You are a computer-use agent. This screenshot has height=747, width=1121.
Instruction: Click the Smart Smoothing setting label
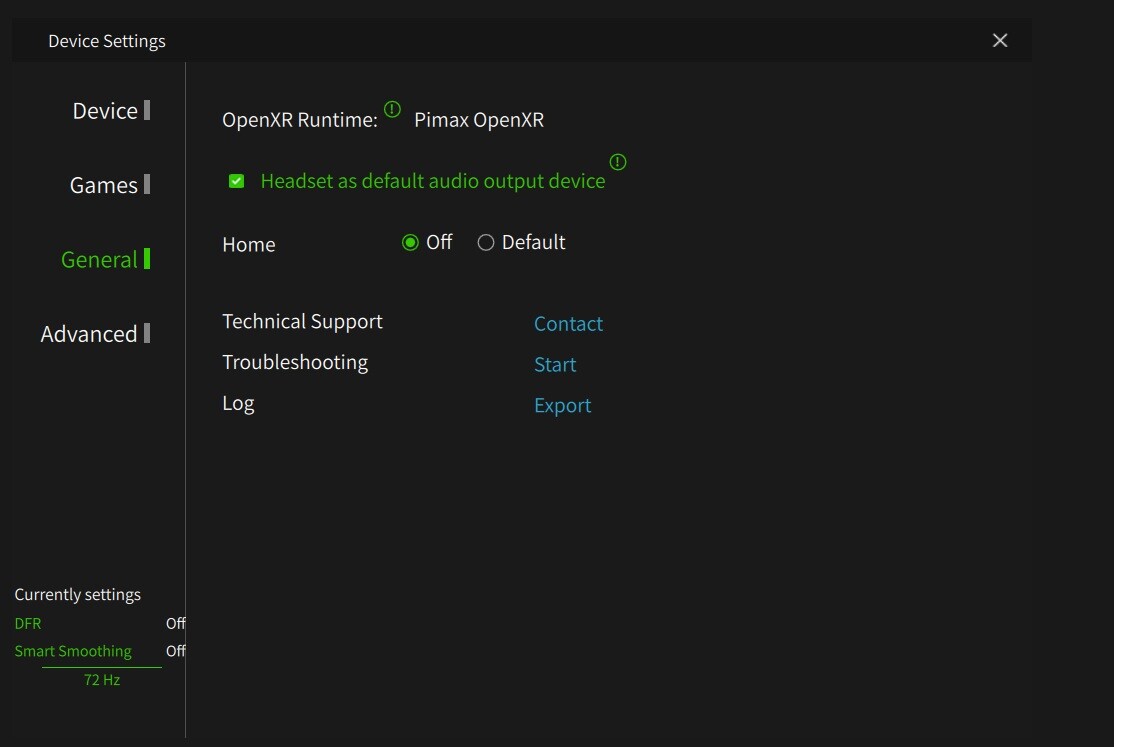pos(73,651)
